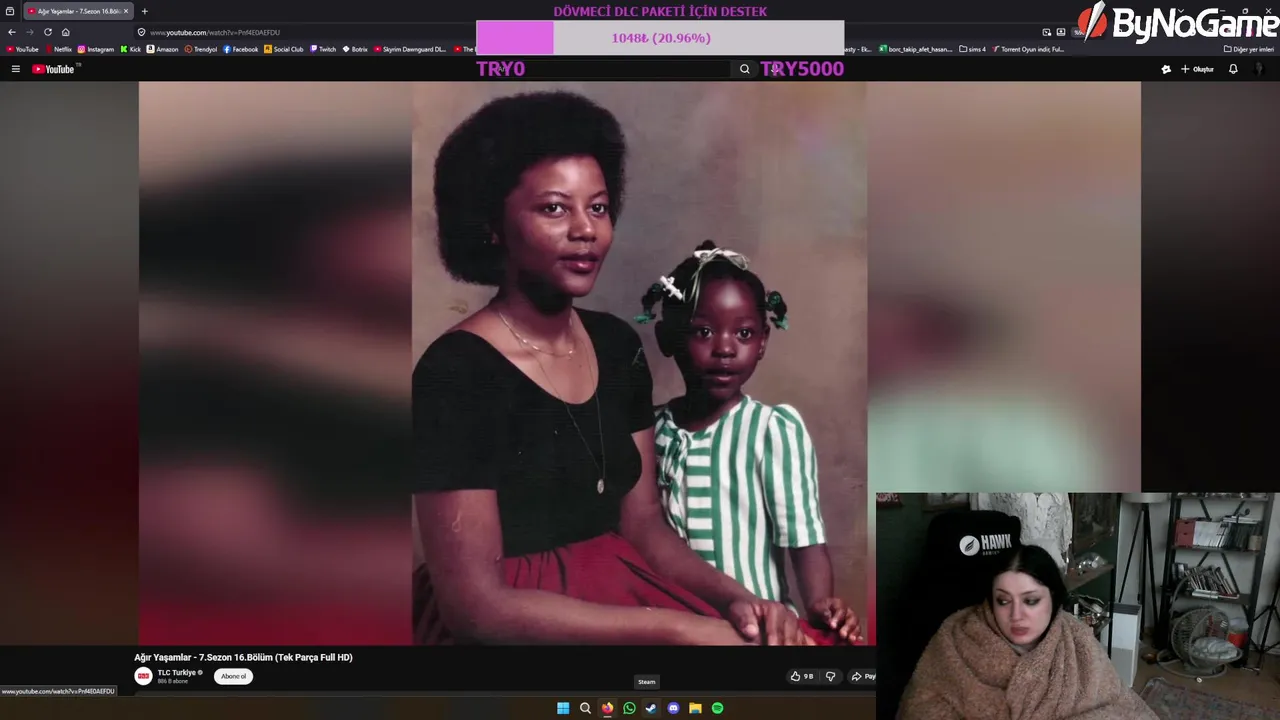Click the video title Ağır Yaşamlar - 7.Sezon 16.Bölüm
Image resolution: width=1280 pixels, height=720 pixels.
click(243, 657)
